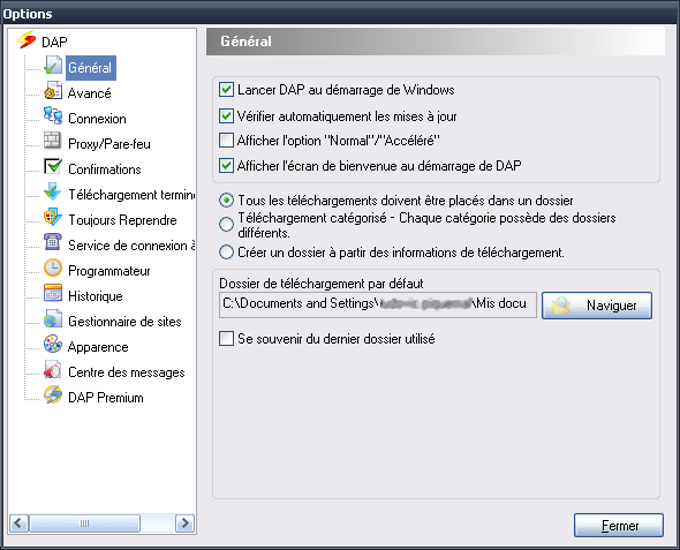
Task: Open the Confirmations settings page
Action: coord(105,169)
